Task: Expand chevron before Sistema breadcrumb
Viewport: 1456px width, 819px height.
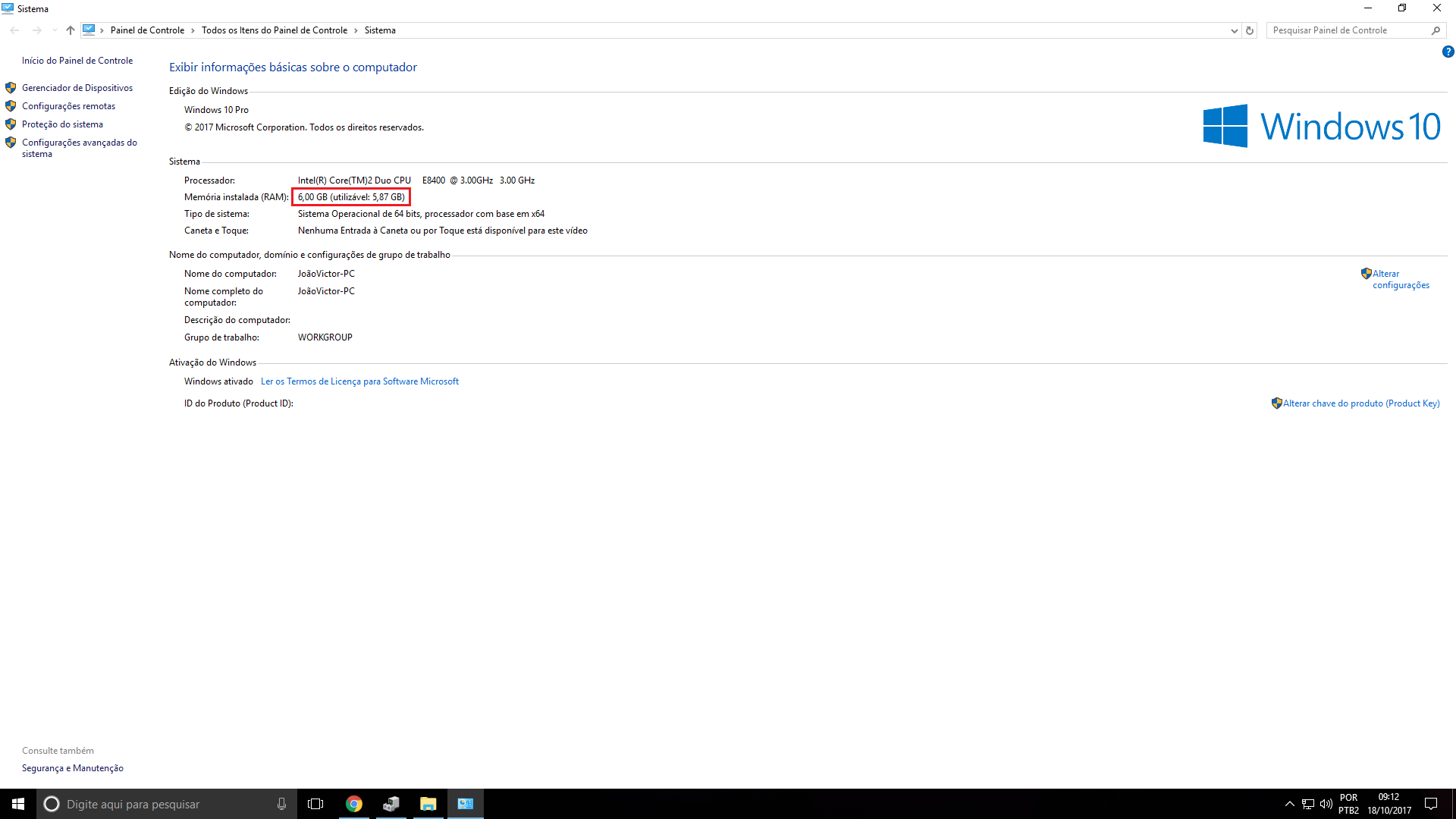Action: pos(356,30)
